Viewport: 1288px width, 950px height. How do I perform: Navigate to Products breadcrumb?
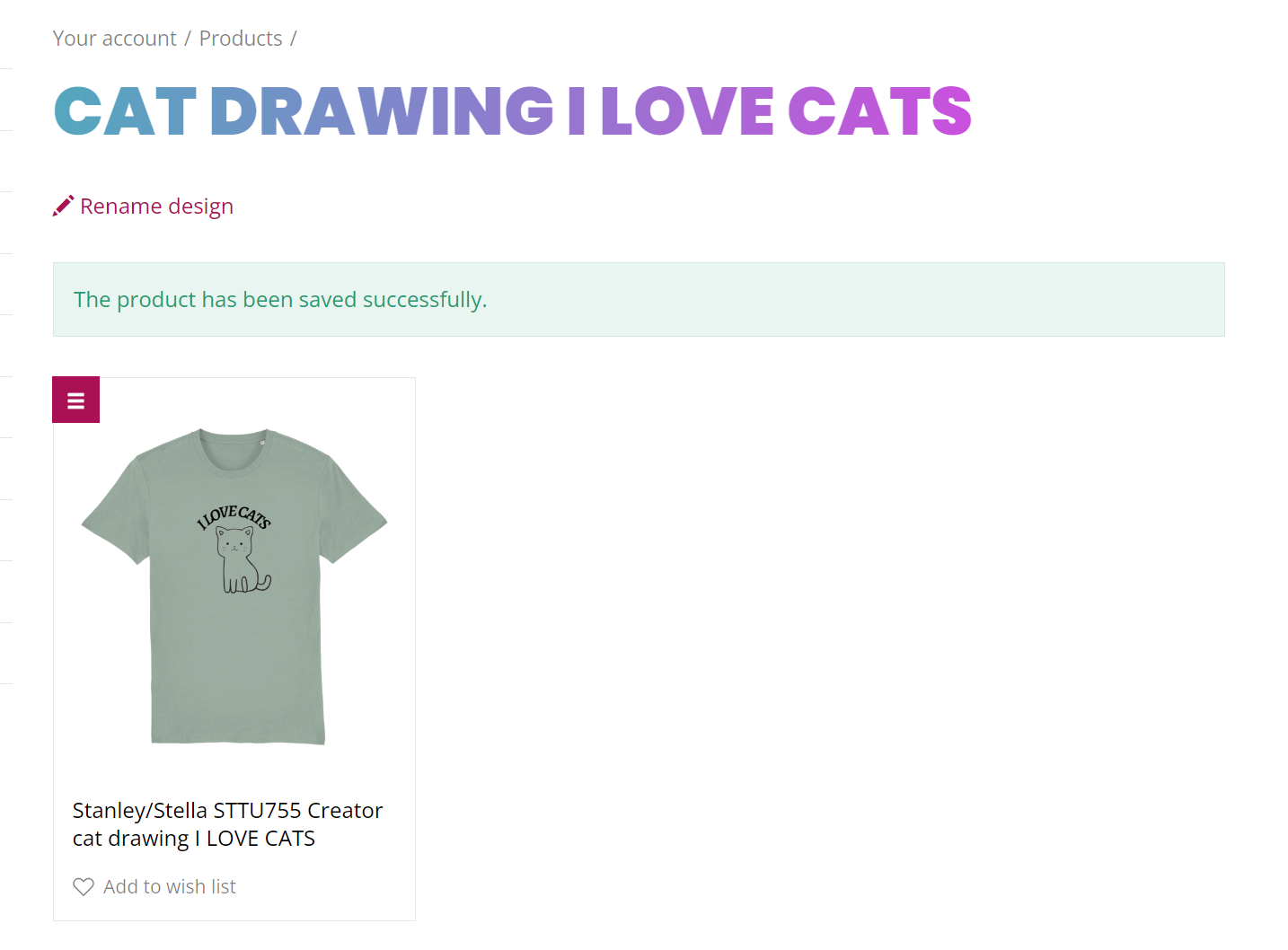pyautogui.click(x=241, y=39)
